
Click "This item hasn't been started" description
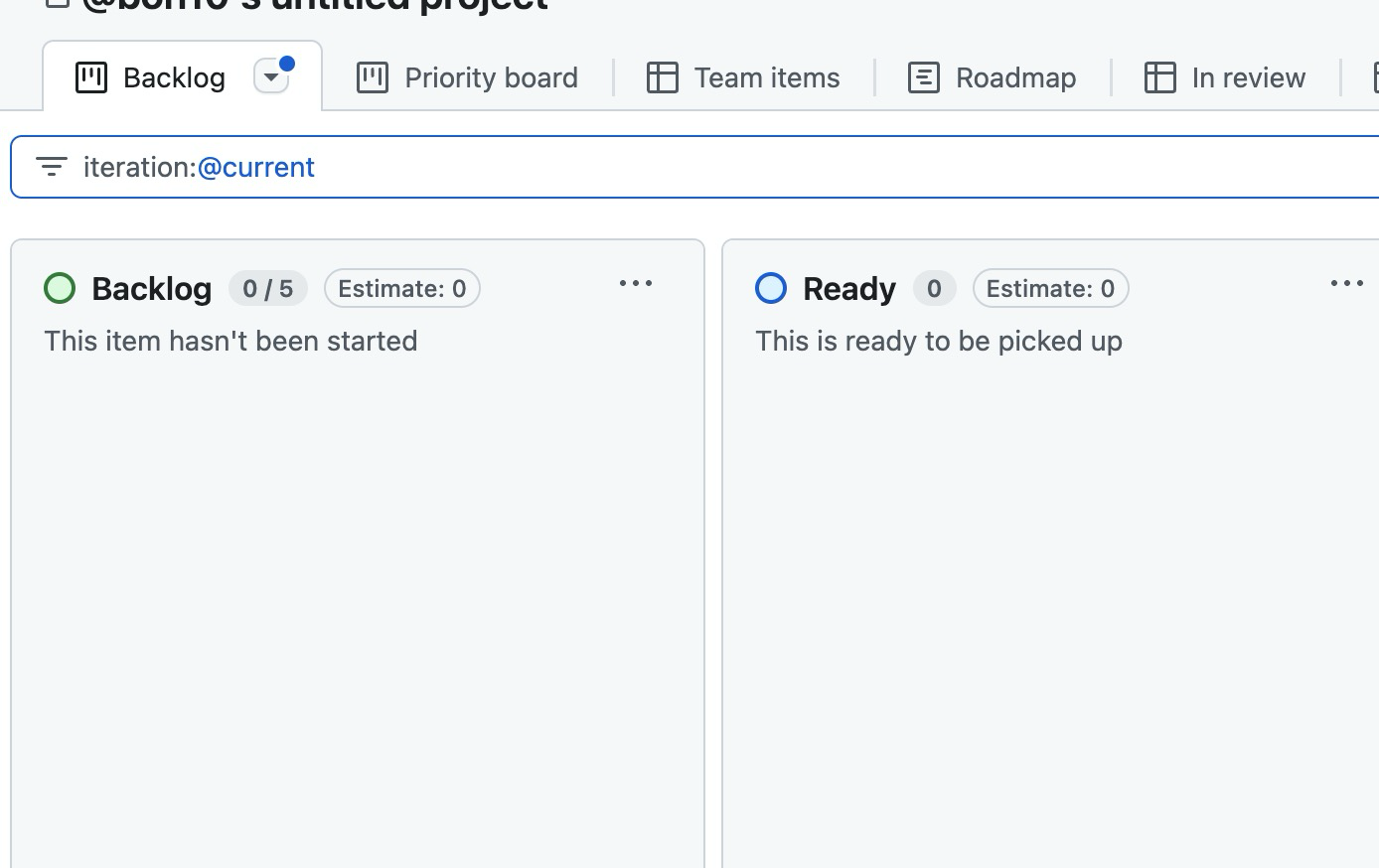coord(230,341)
